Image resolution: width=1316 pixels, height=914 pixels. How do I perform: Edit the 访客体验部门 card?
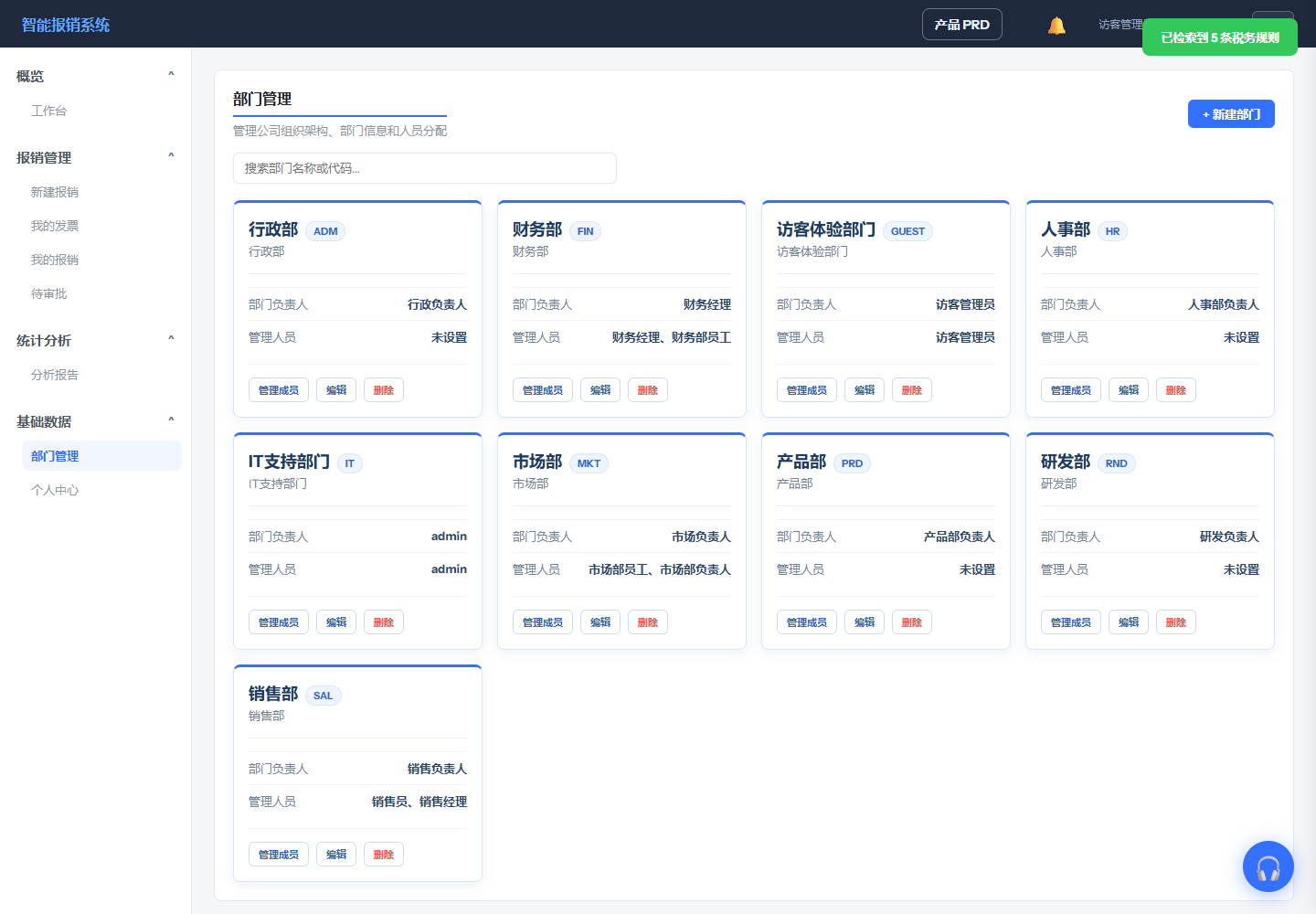point(865,390)
